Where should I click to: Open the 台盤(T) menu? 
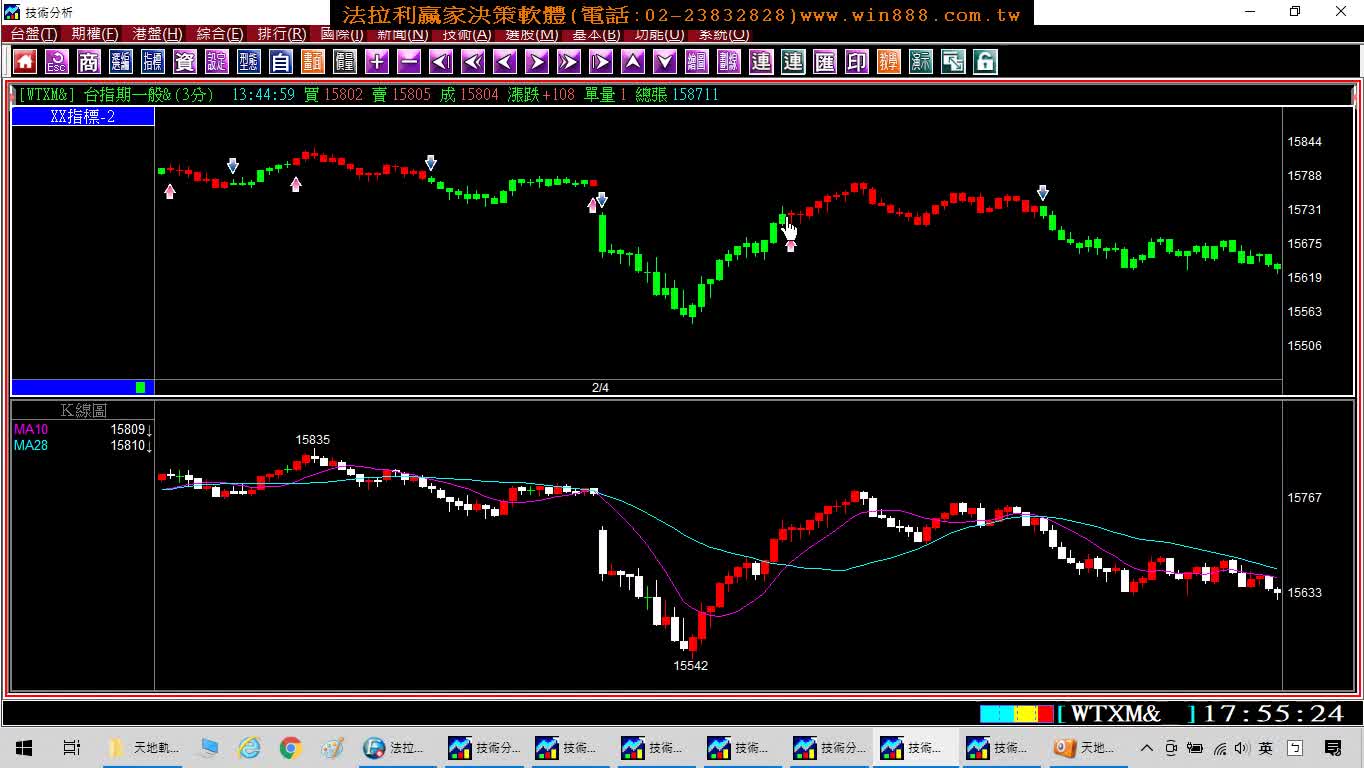(33, 34)
